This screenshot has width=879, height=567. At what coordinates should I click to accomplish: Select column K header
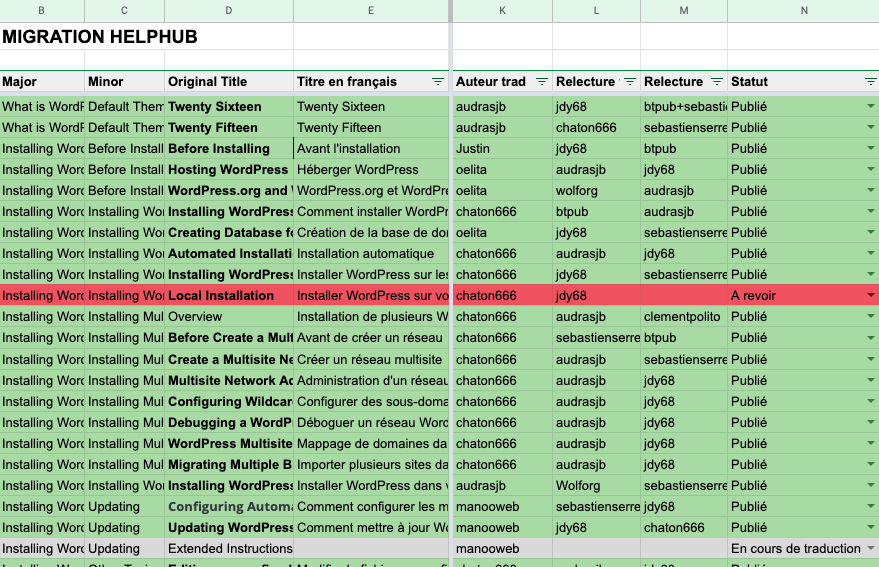point(502,11)
